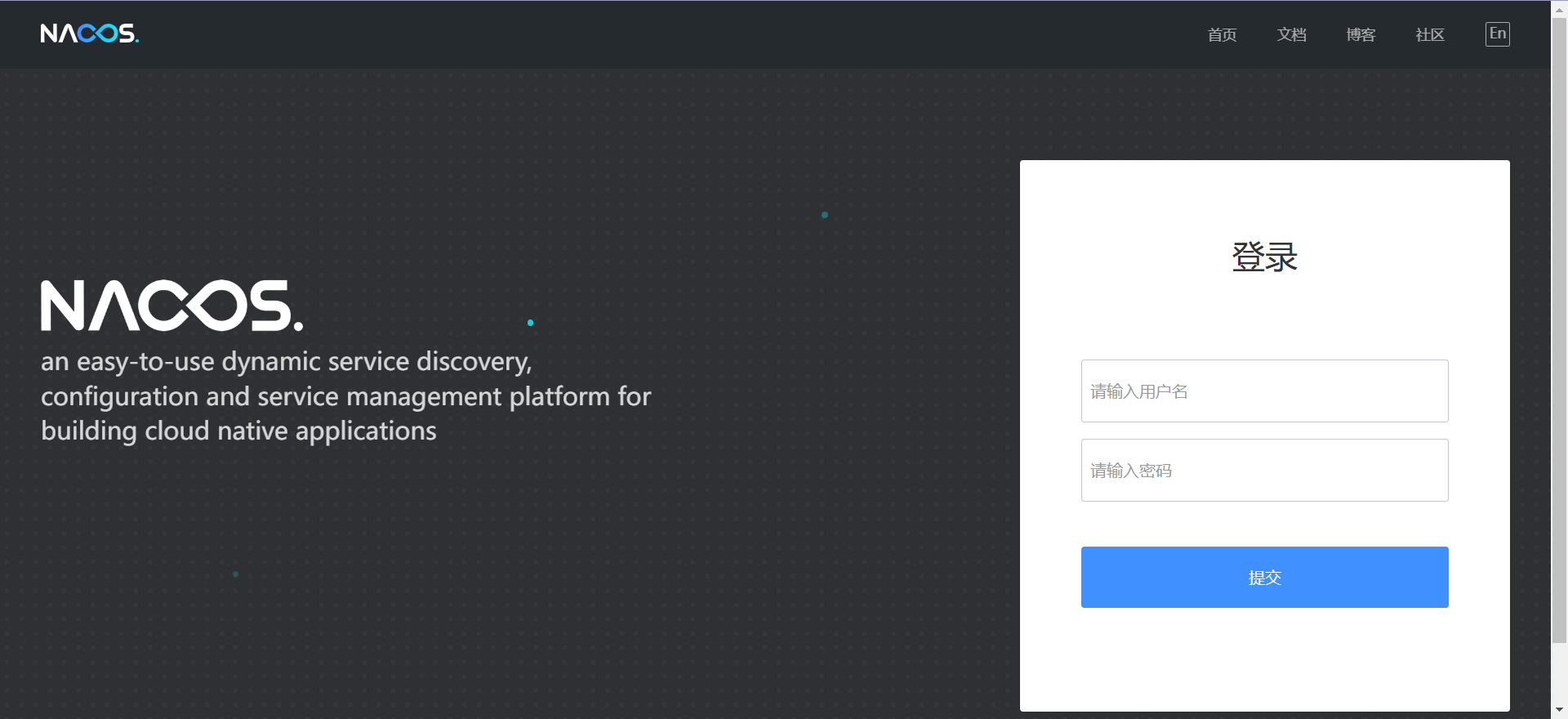Click the scrollbar down arrow
Image resolution: width=1568 pixels, height=719 pixels.
click(x=1559, y=711)
